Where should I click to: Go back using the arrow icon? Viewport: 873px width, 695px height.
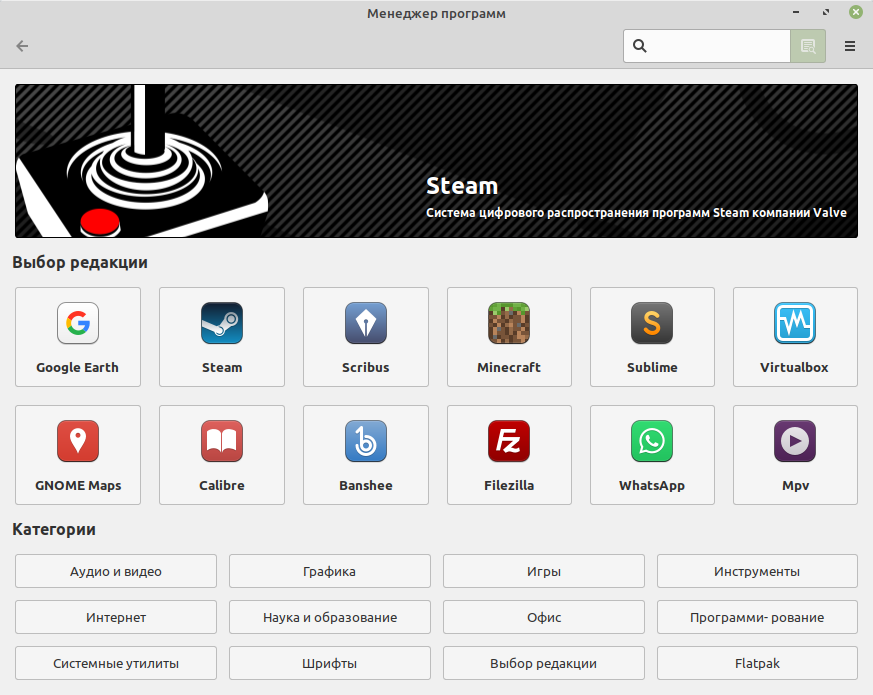[x=22, y=46]
